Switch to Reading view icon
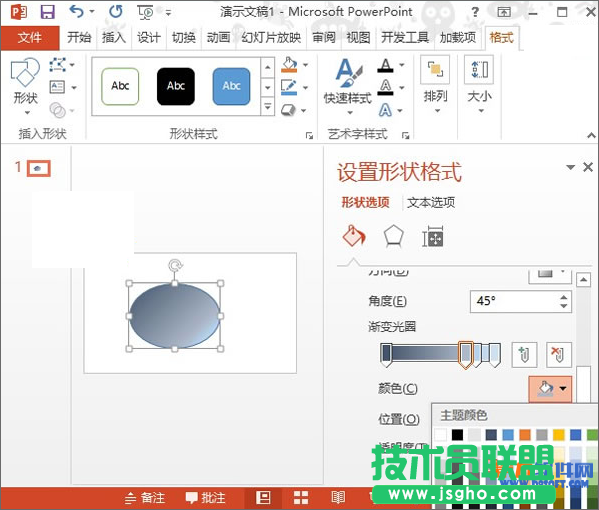This screenshot has width=599, height=510. (338, 497)
